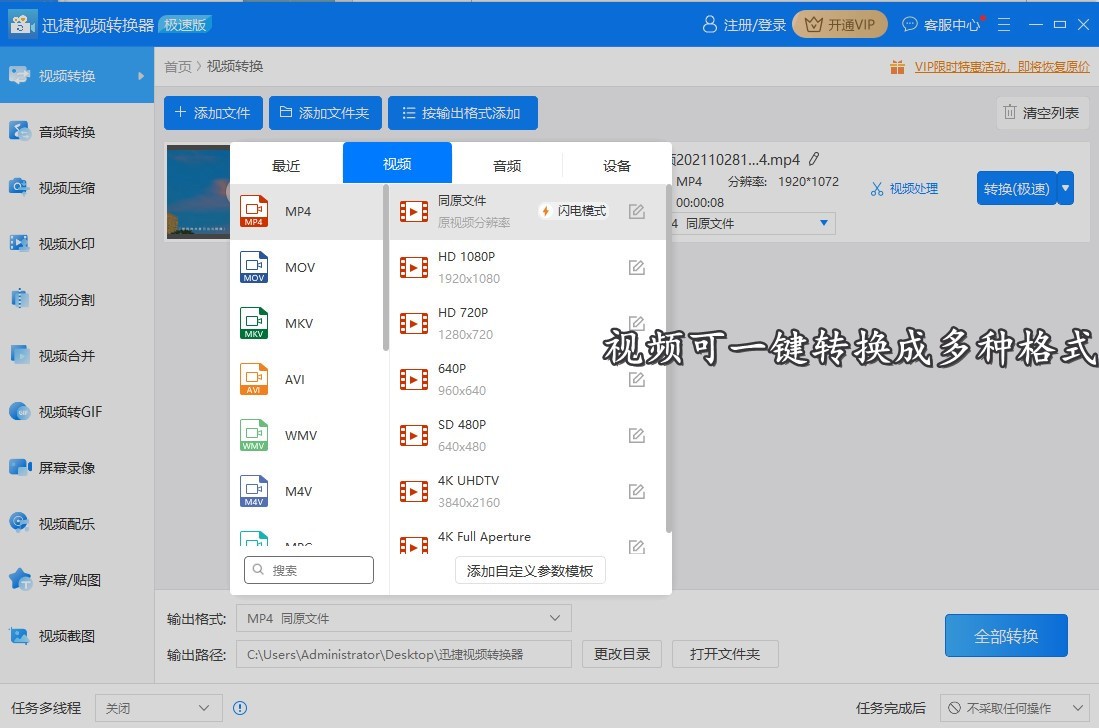The height and width of the screenshot is (728, 1099).
Task: Switch to the 设备 tab
Action: point(617,165)
